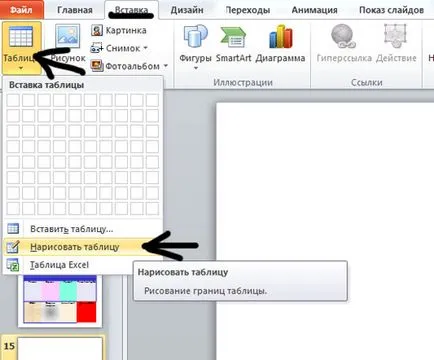Image resolution: width=434 pixels, height=360 pixels.
Task: Select slide 15 thumbnail
Action: 60,349
